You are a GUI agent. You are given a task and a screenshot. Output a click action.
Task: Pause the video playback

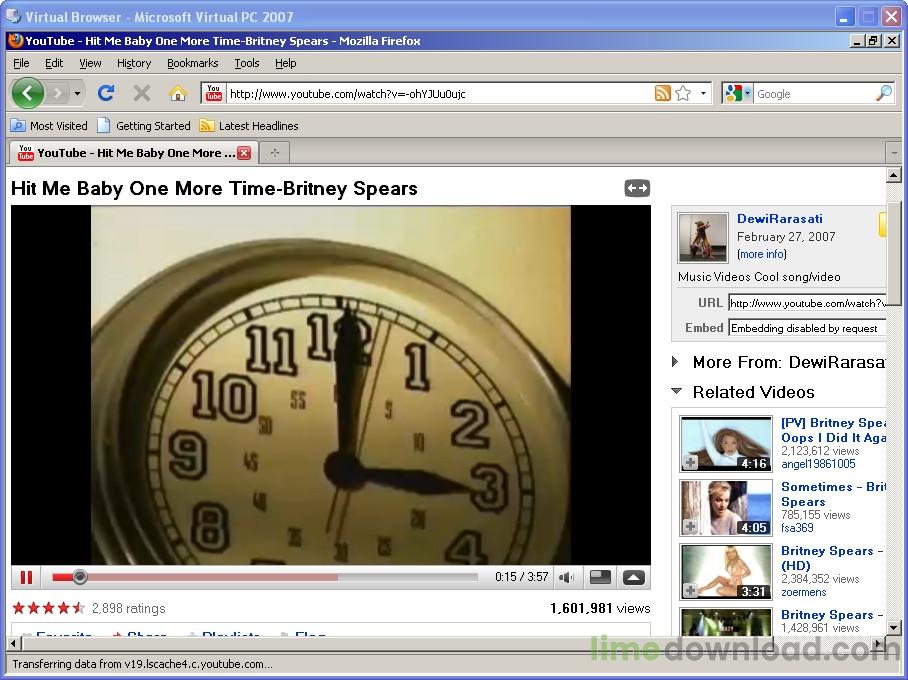coord(26,577)
